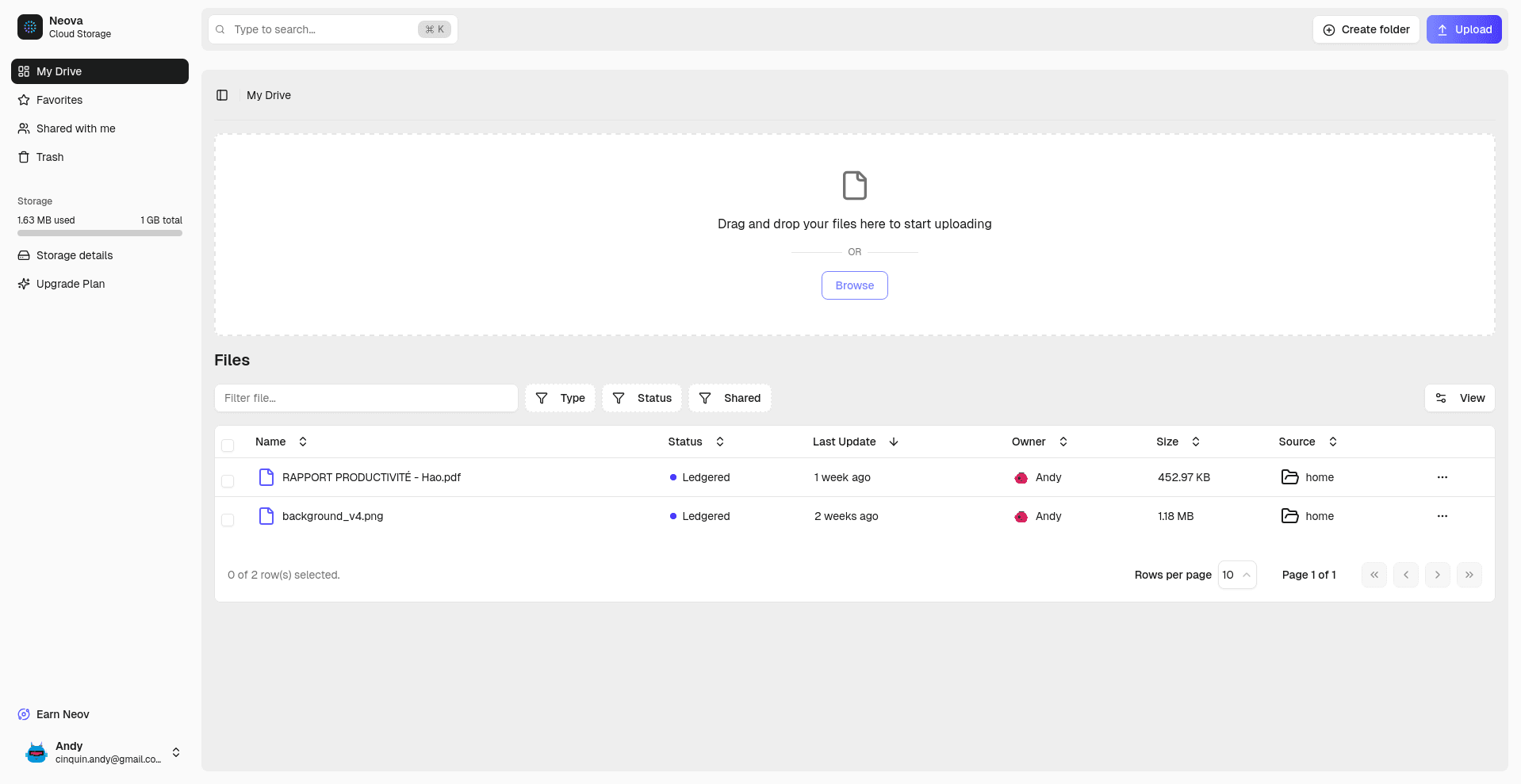Image resolution: width=1521 pixels, height=784 pixels.
Task: Click the home folder icon for background_v4.png
Action: (1289, 516)
